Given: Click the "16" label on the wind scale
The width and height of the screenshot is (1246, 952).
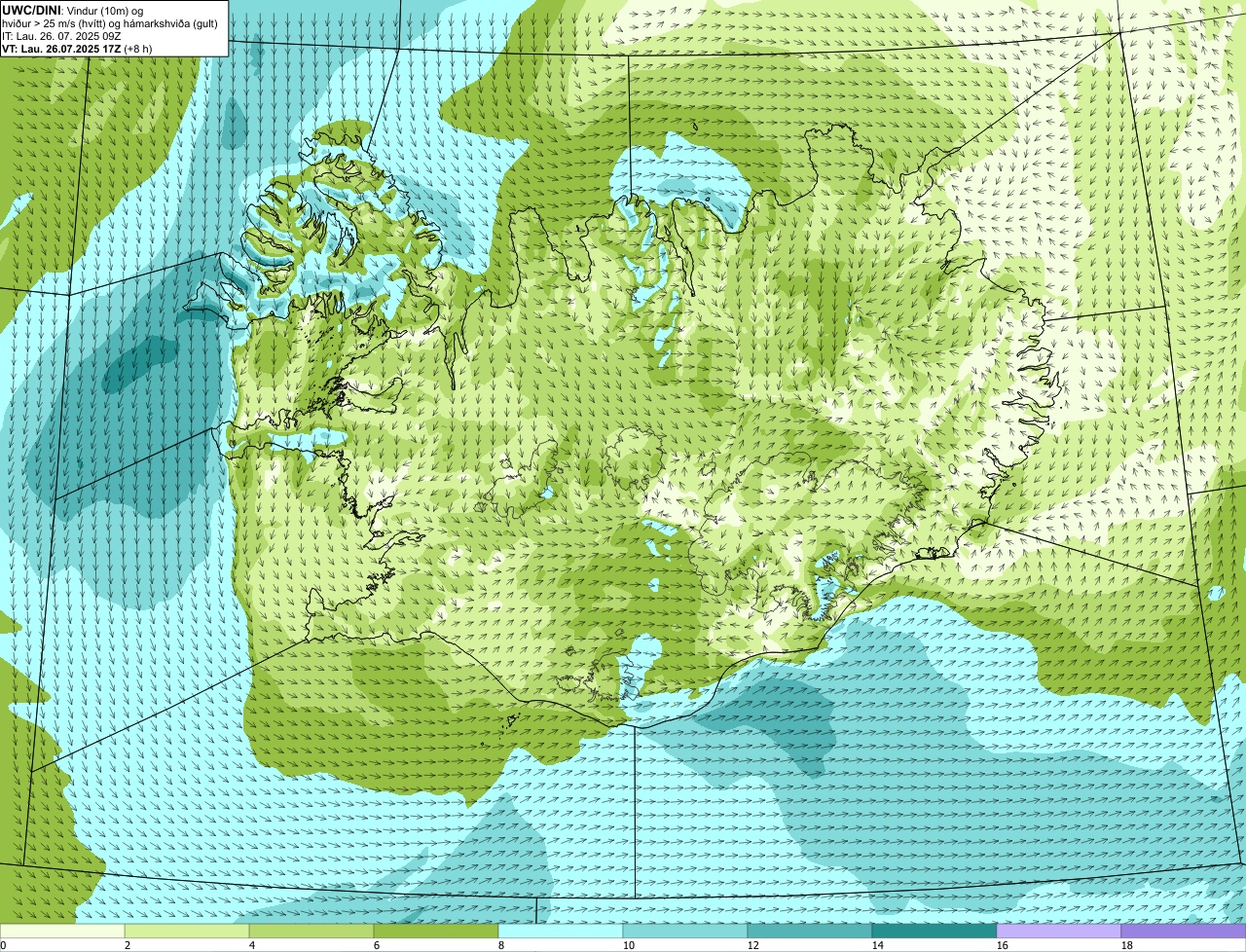Looking at the screenshot, I should coord(1003,945).
